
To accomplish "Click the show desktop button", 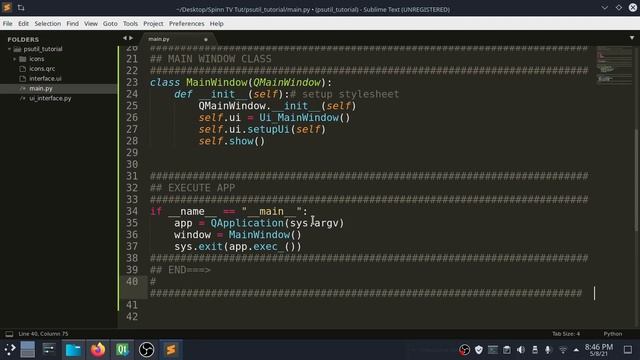I will 628,350.
